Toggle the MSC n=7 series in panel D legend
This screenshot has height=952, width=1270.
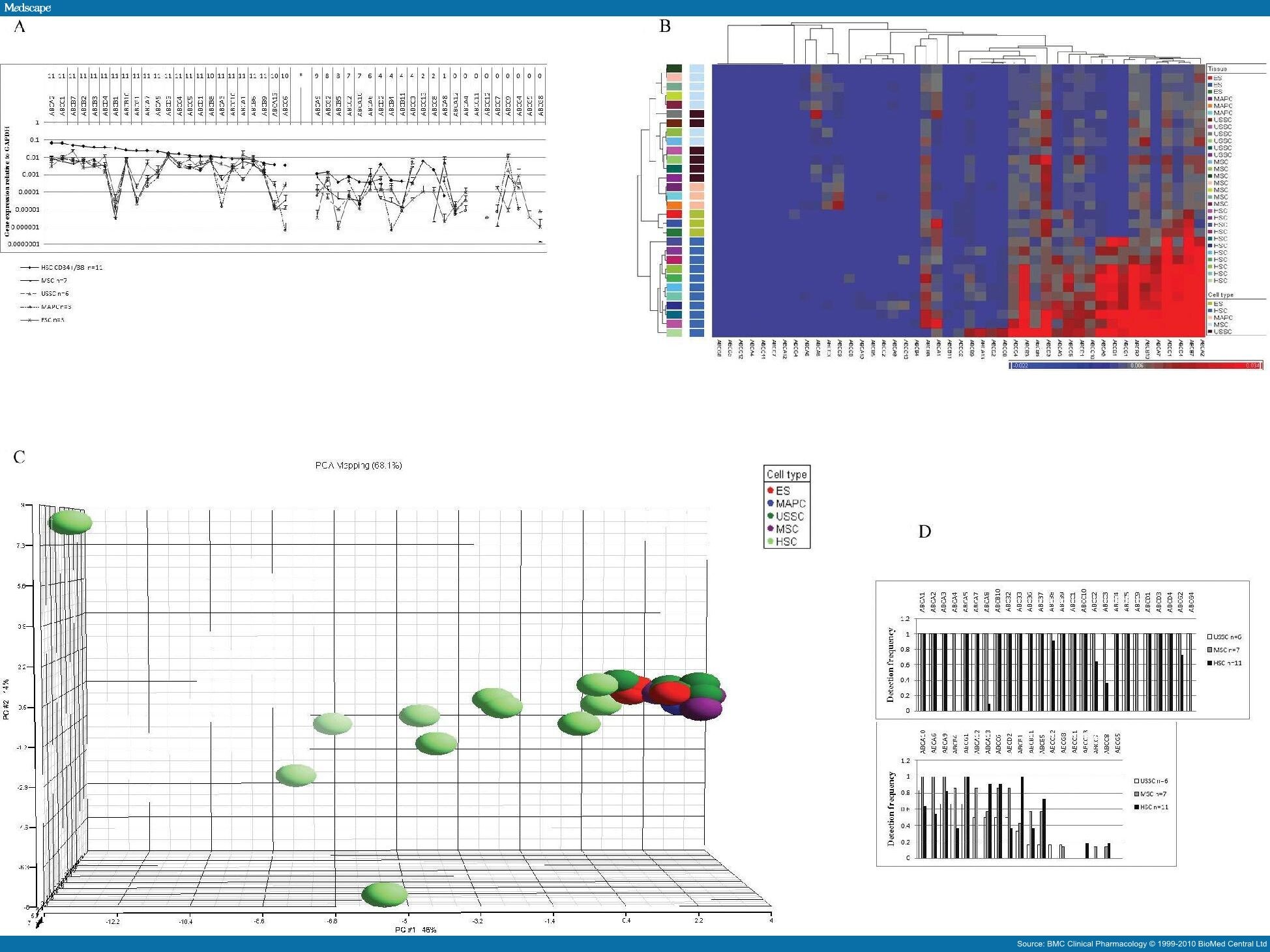1209,650
